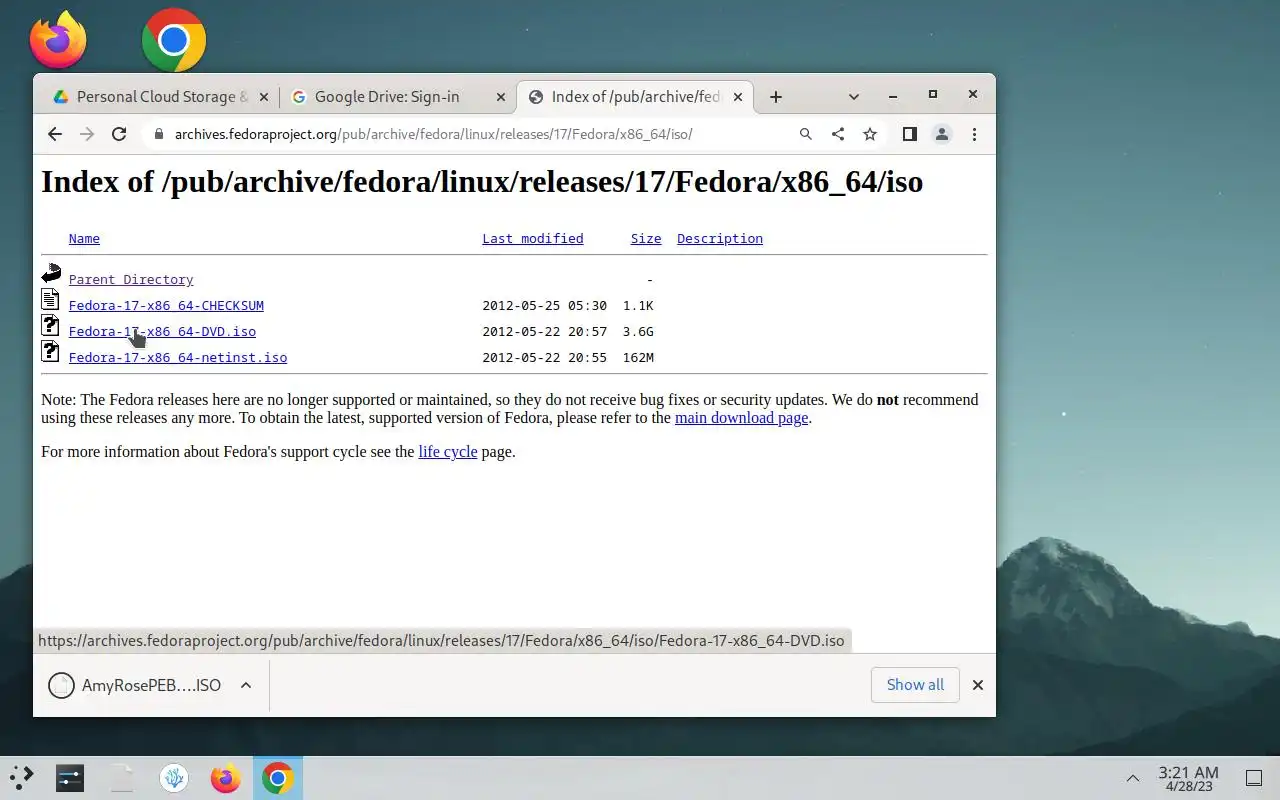
Task: Open the Parent Directory link
Action: [x=131, y=280]
